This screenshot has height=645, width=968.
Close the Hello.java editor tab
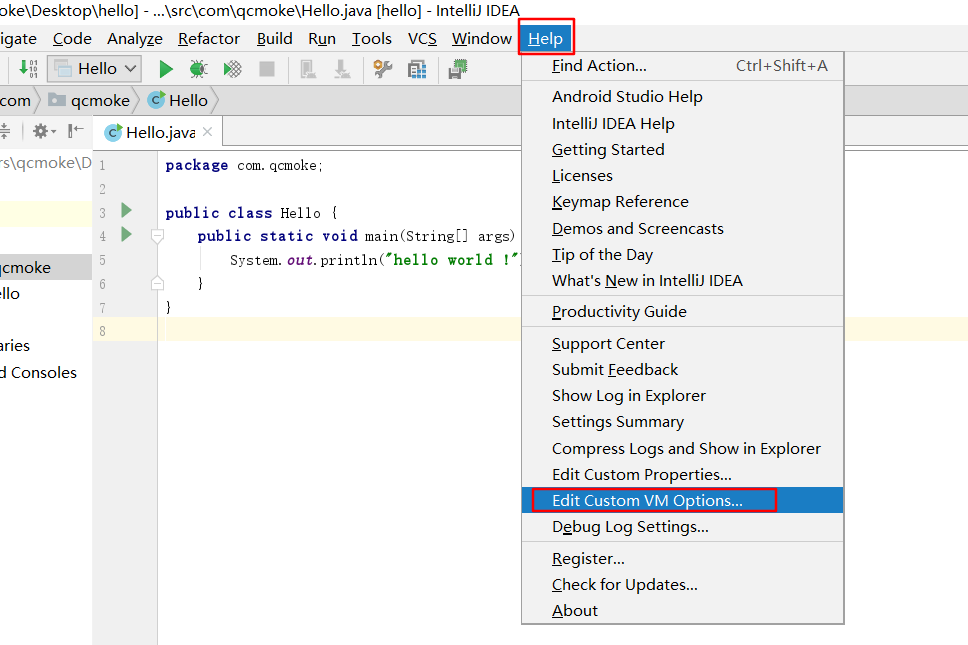point(207,131)
